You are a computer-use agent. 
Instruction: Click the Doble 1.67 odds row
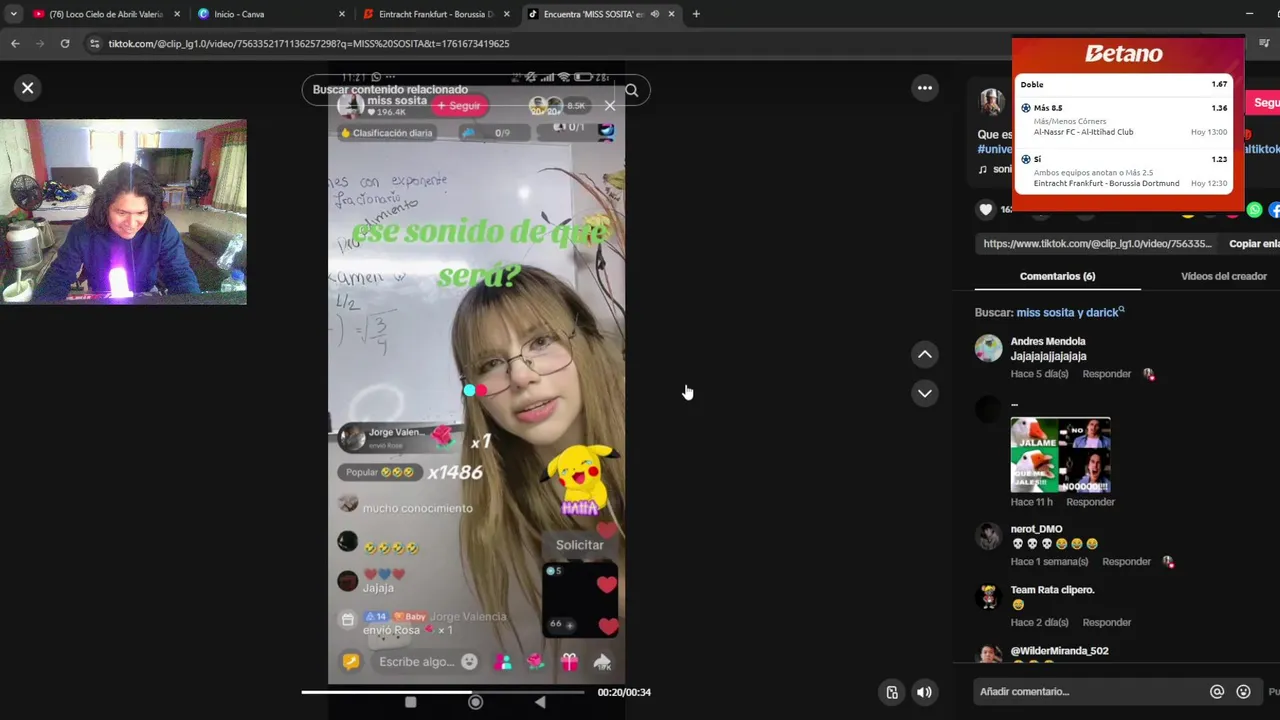pyautogui.click(x=1123, y=85)
